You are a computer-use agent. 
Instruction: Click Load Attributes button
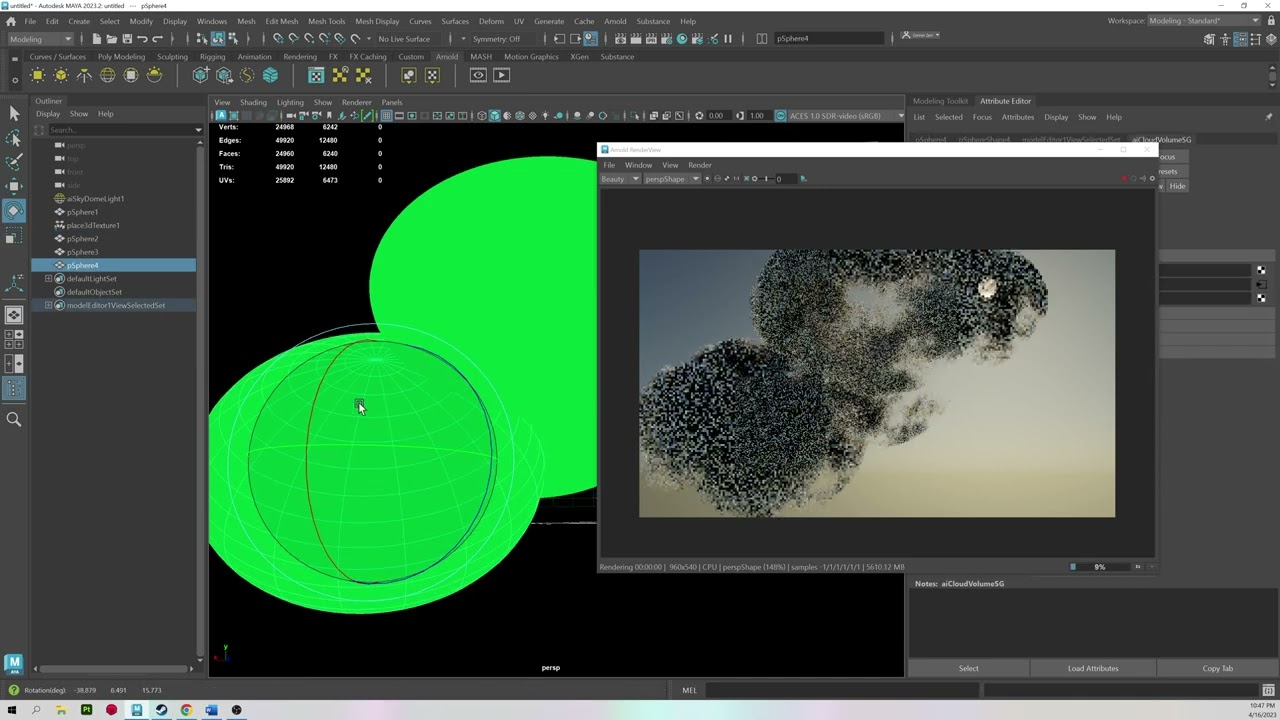1093,668
